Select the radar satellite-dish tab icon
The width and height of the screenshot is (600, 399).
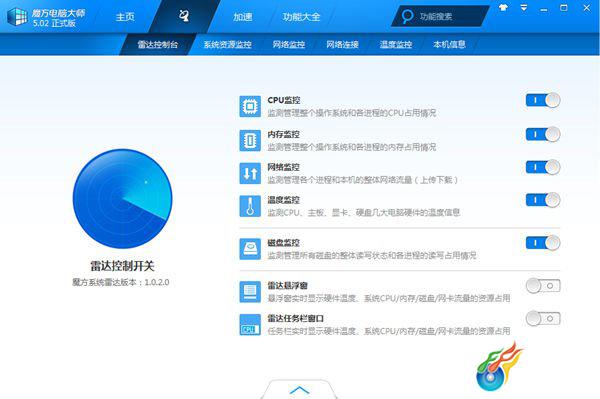pos(184,16)
